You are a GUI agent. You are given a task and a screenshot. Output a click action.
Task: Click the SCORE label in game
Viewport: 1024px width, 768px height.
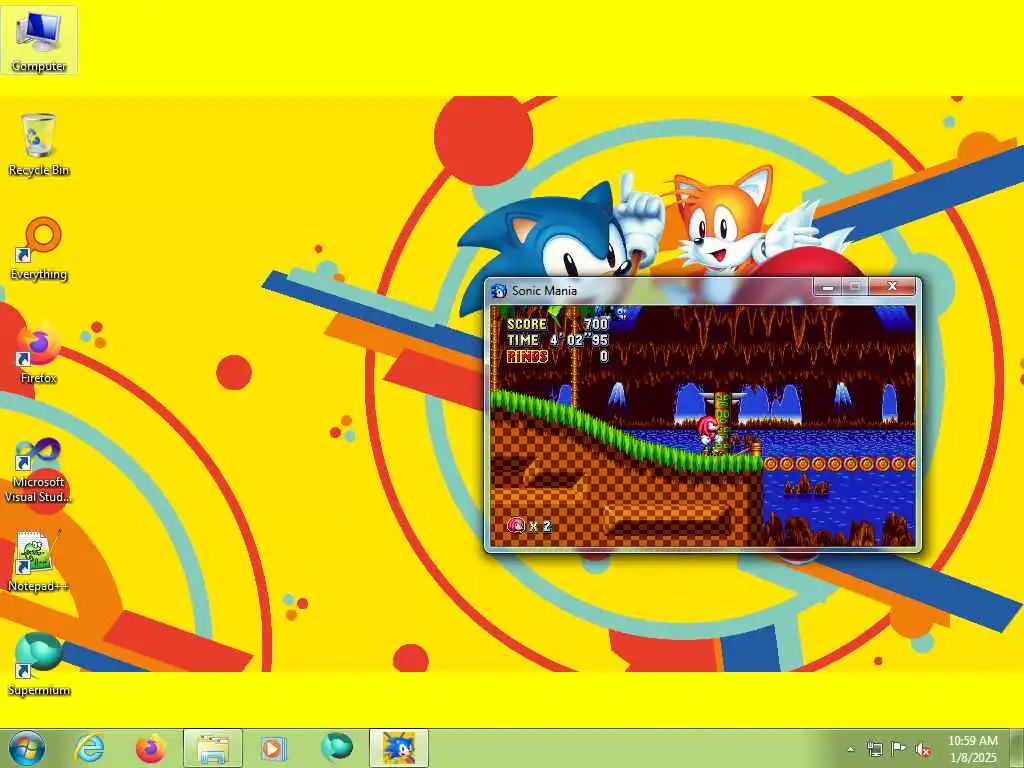pos(526,324)
